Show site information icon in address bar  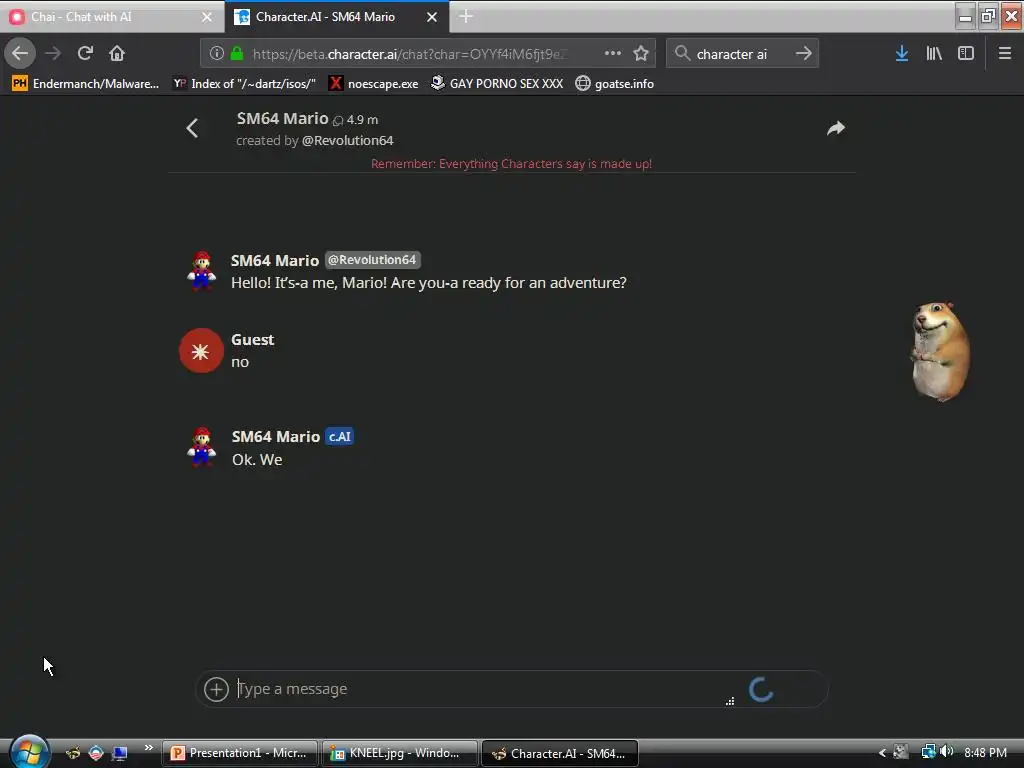(217, 54)
